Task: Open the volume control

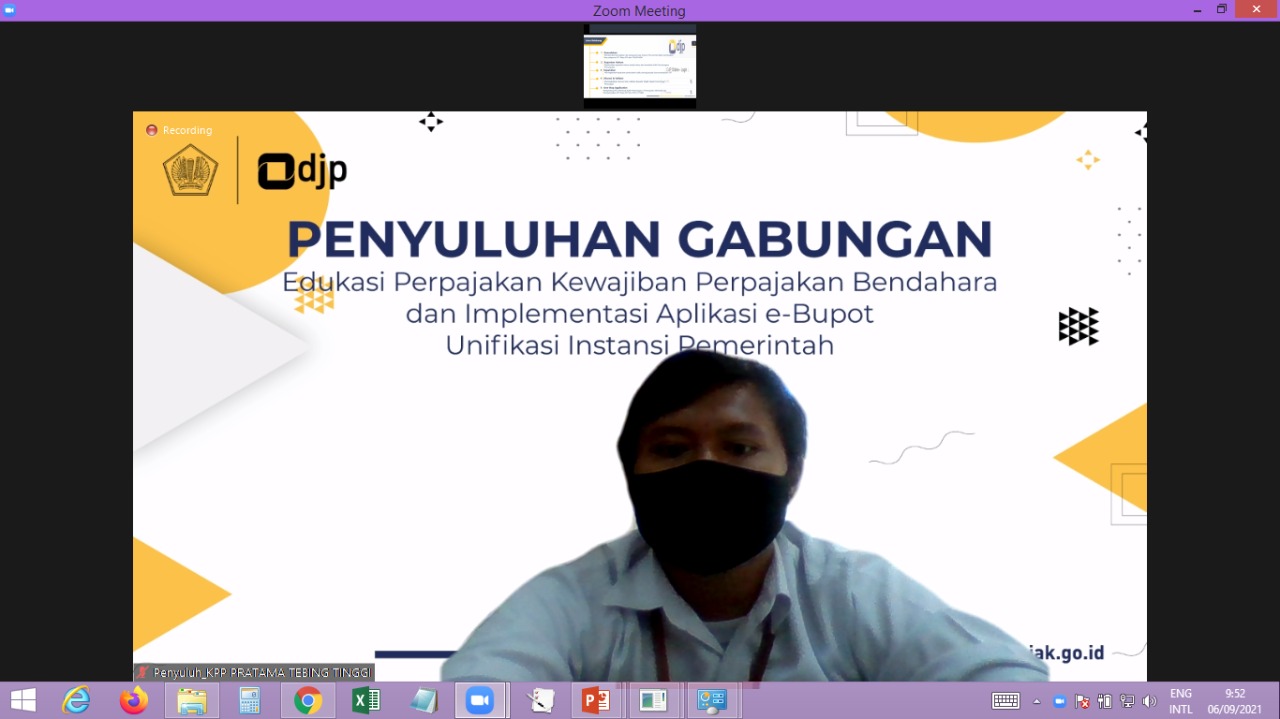Action: click(x=1149, y=702)
